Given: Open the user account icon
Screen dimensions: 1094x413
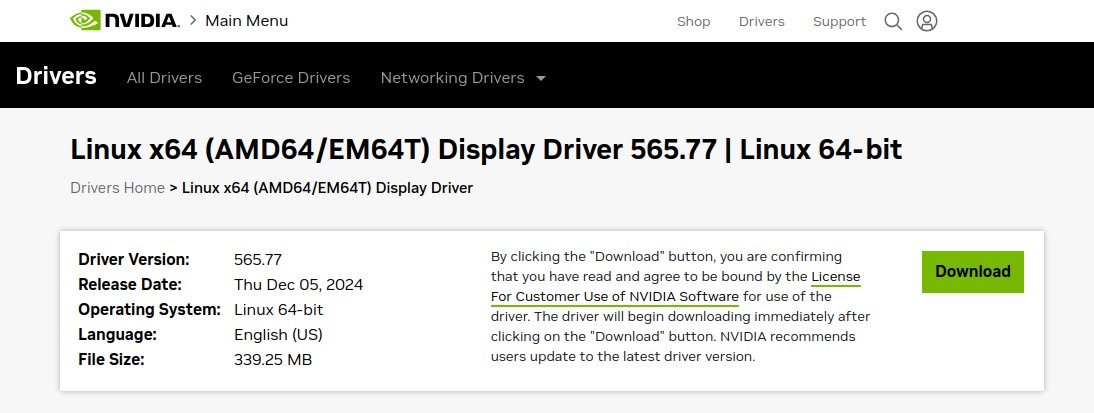Looking at the screenshot, I should click(x=927, y=21).
